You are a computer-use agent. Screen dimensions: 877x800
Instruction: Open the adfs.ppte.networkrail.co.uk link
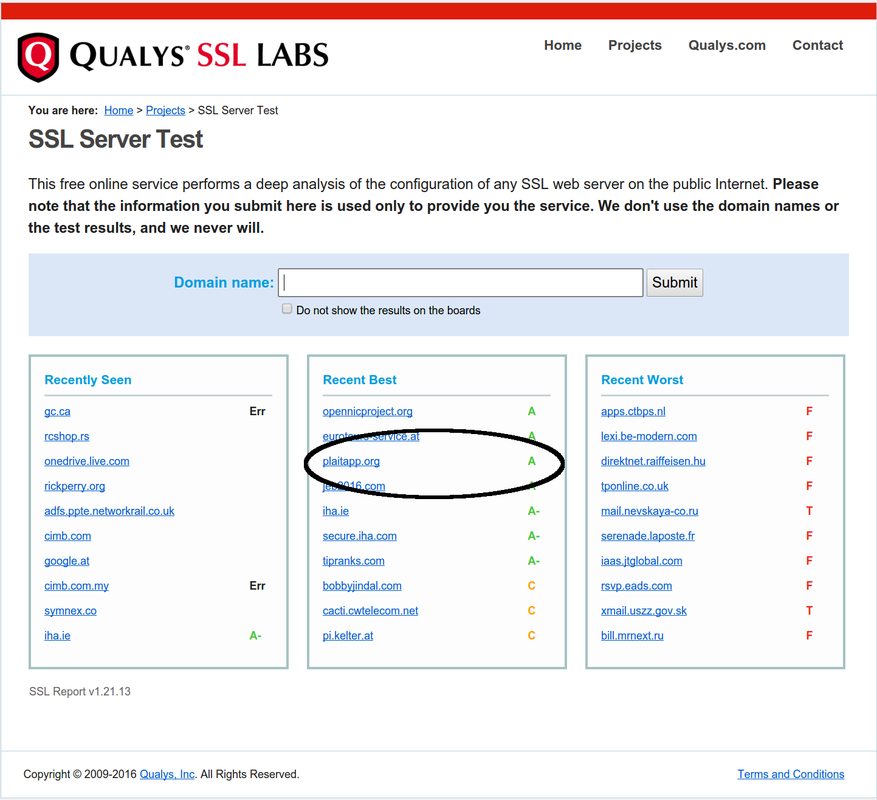tap(109, 511)
